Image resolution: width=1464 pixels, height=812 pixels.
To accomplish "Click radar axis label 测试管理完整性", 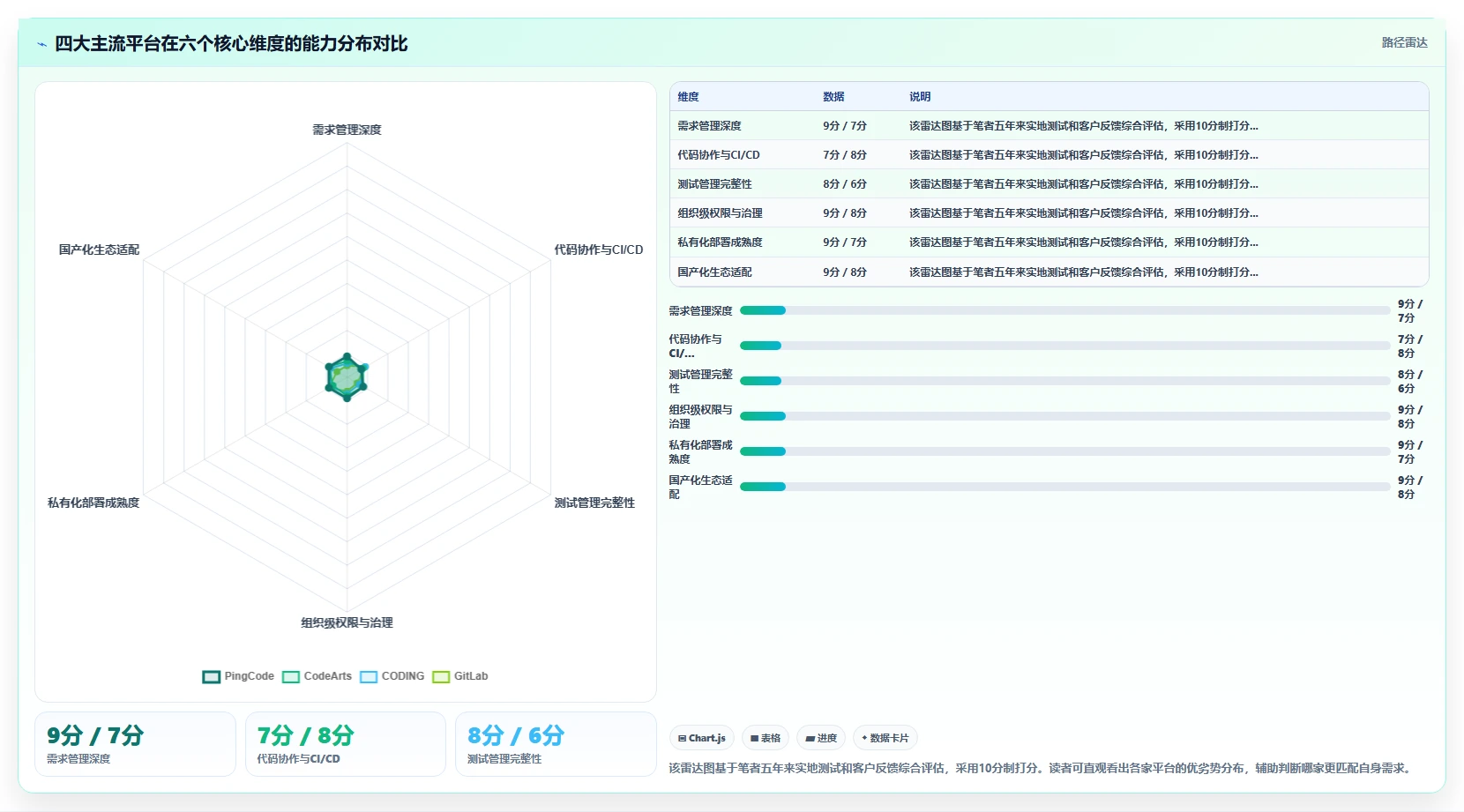I will (594, 503).
